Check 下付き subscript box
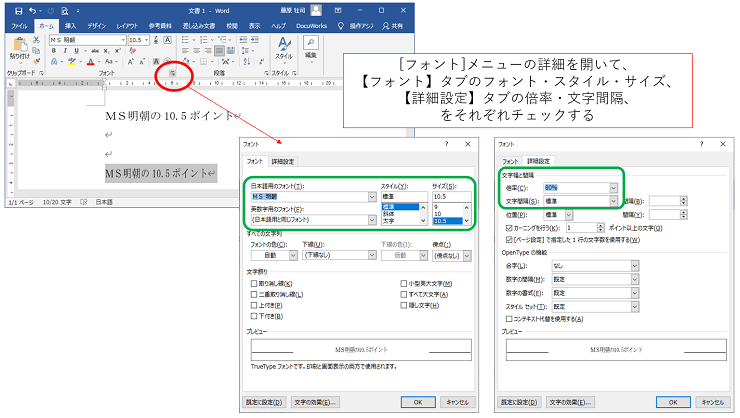The width and height of the screenshot is (740, 418). [x=254, y=316]
